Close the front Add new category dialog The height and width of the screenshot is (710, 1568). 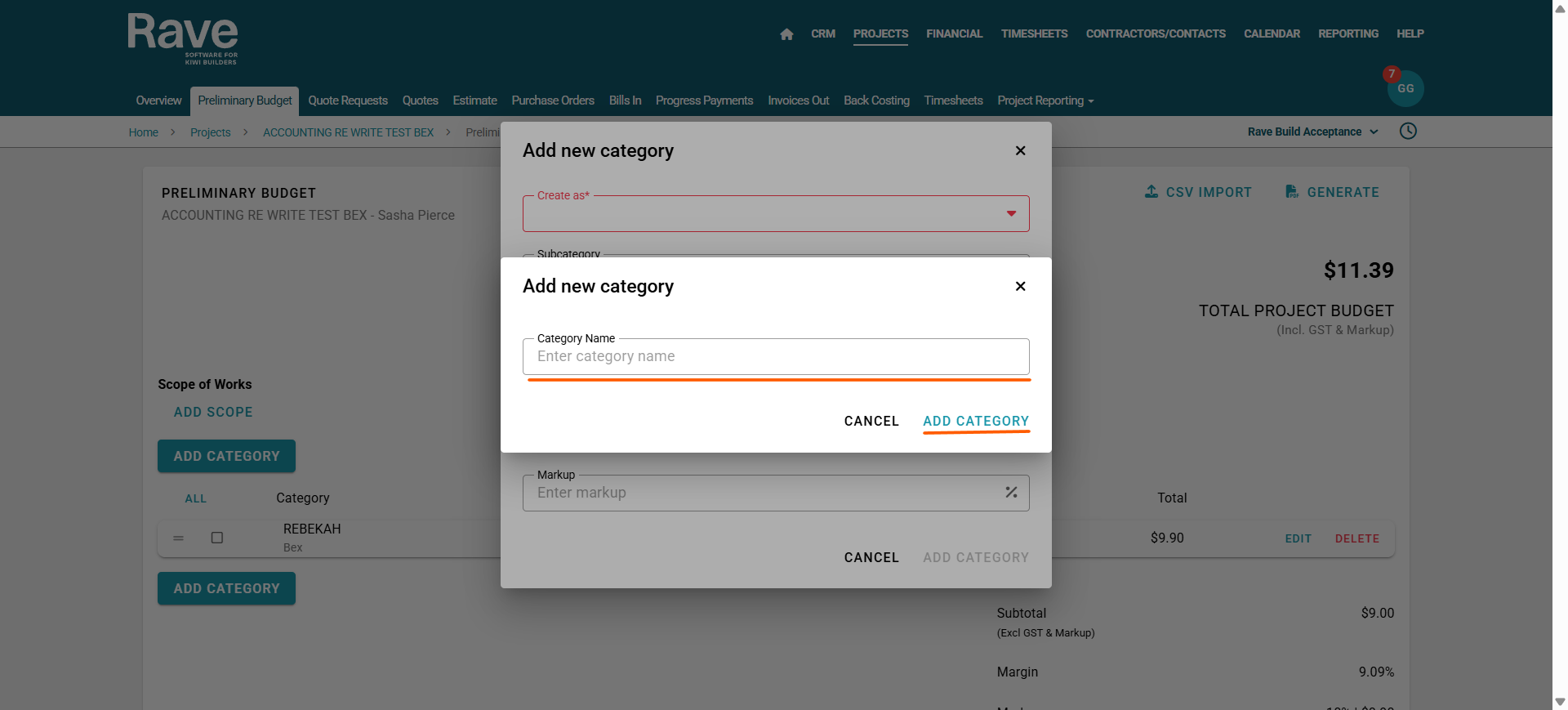(x=1020, y=286)
